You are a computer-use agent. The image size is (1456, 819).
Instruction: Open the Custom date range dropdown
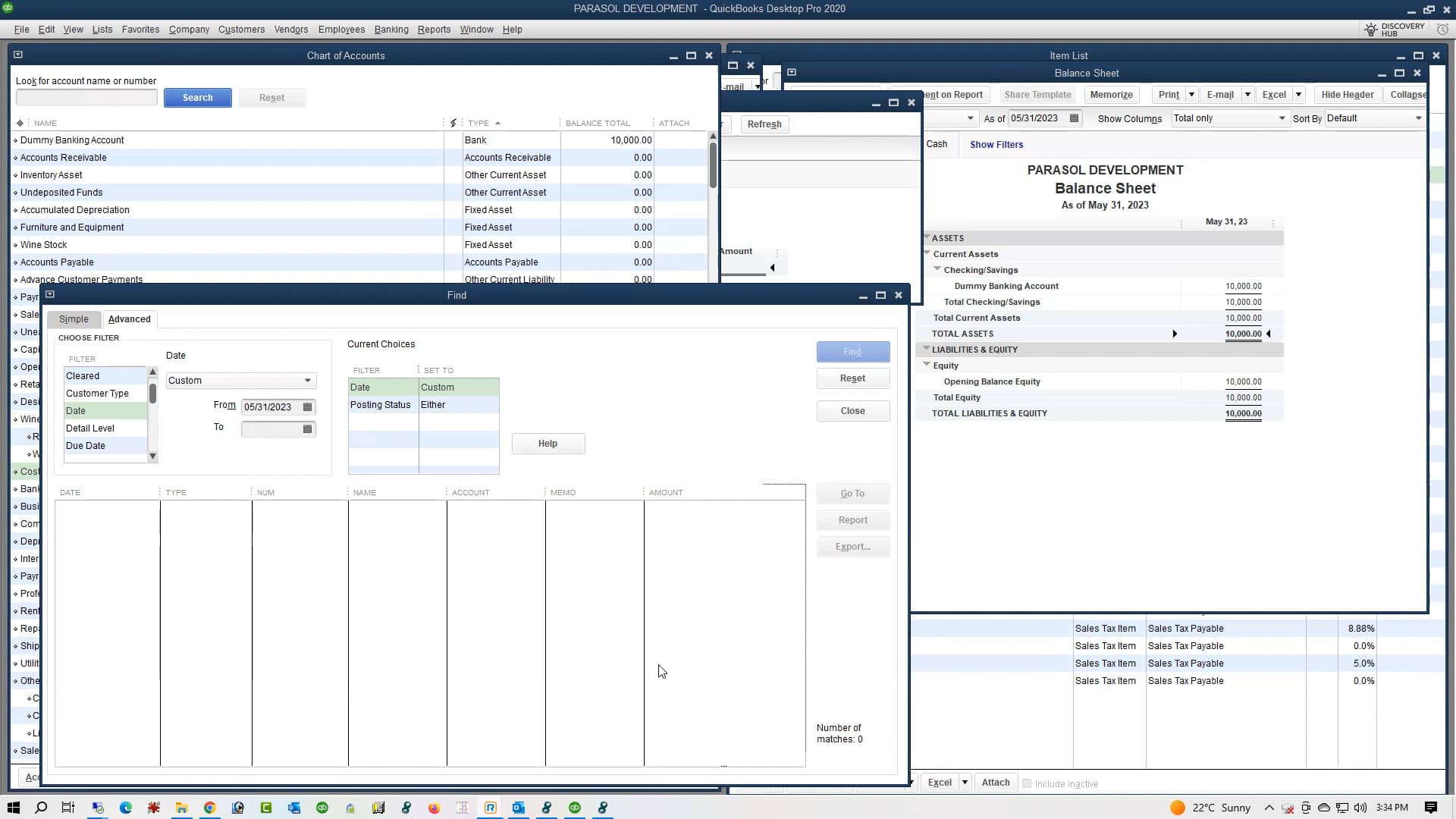point(307,381)
